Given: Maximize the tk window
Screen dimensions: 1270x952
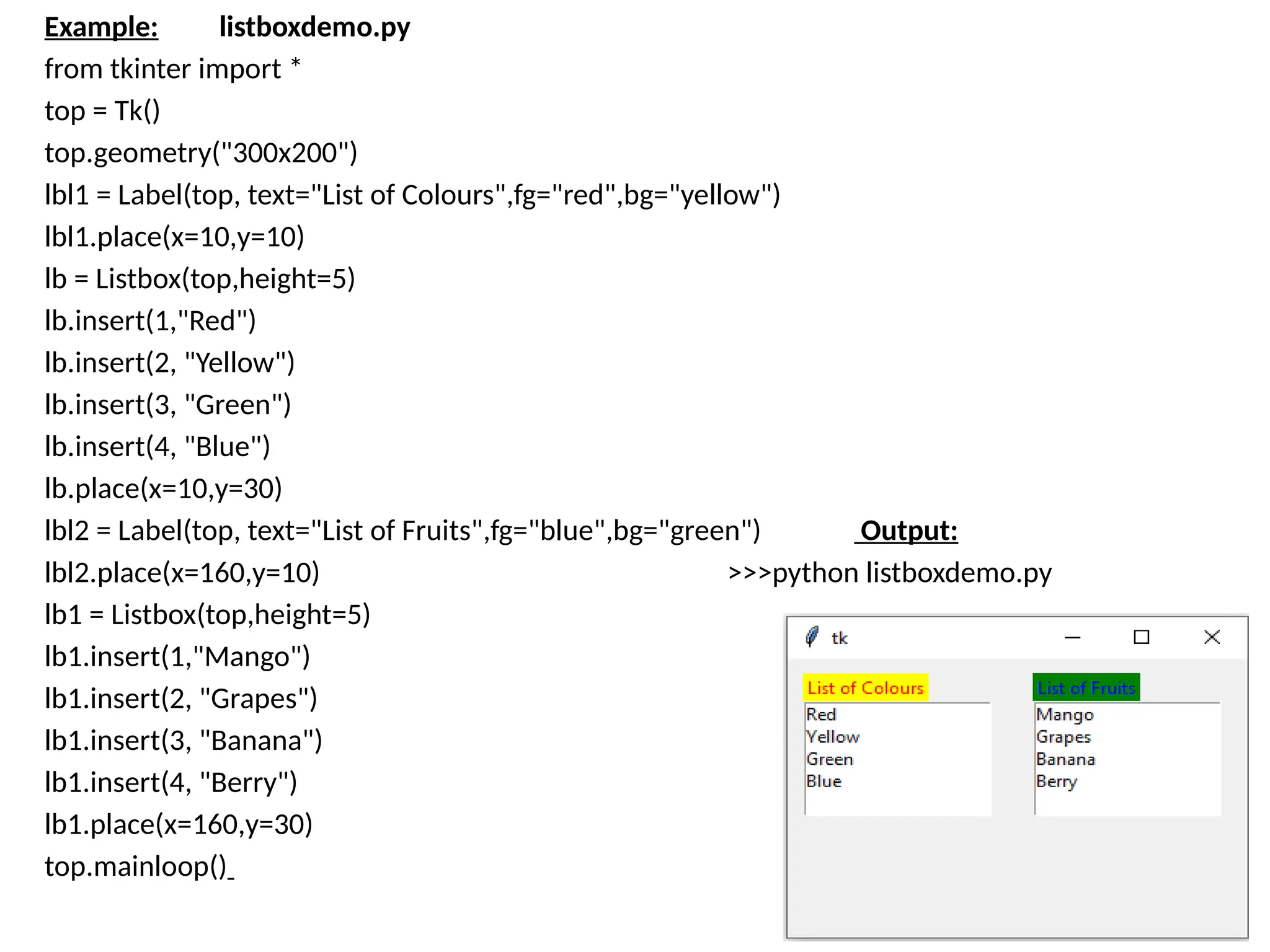Looking at the screenshot, I should [1141, 637].
